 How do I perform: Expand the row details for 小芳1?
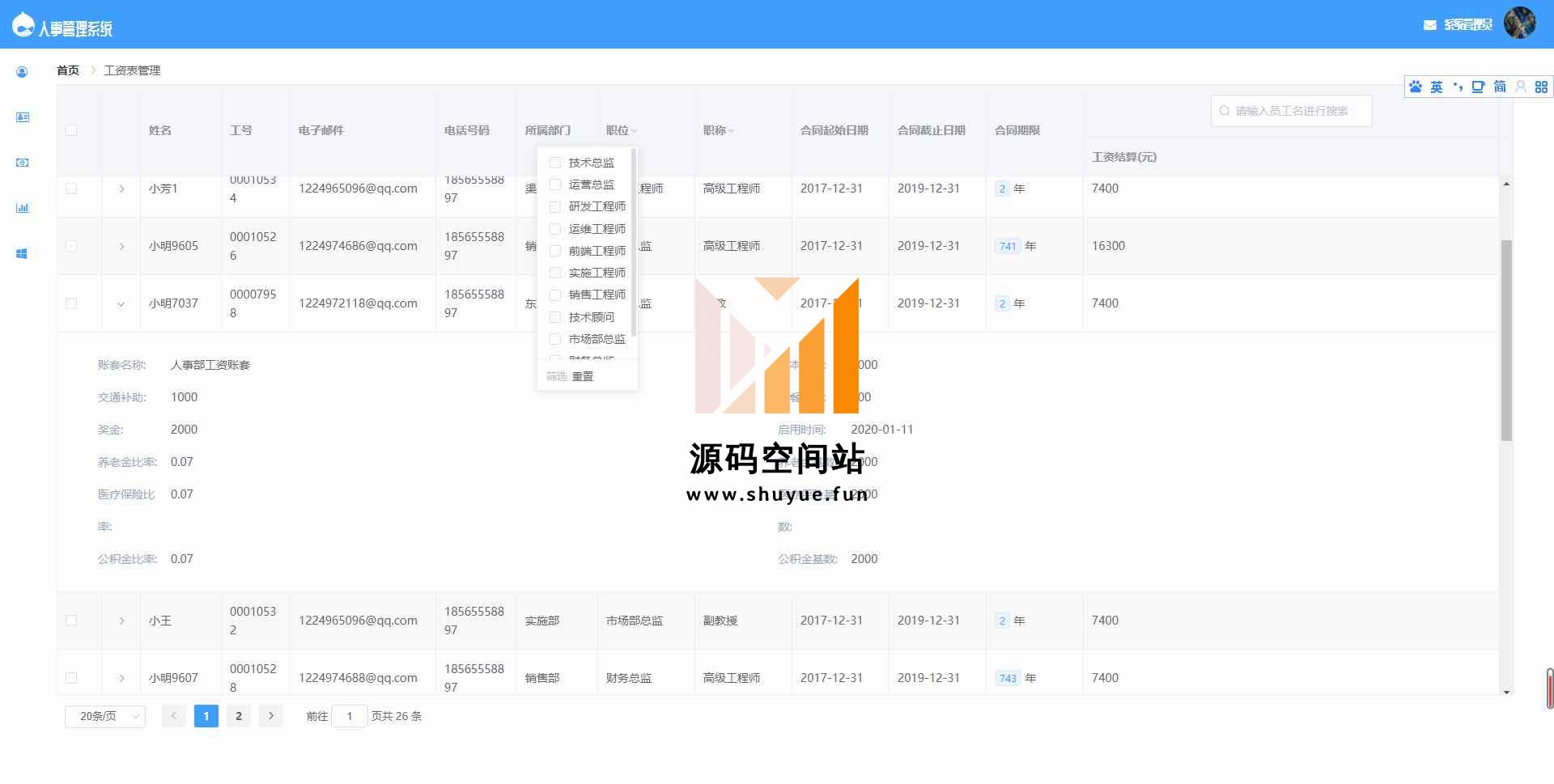[x=121, y=189]
